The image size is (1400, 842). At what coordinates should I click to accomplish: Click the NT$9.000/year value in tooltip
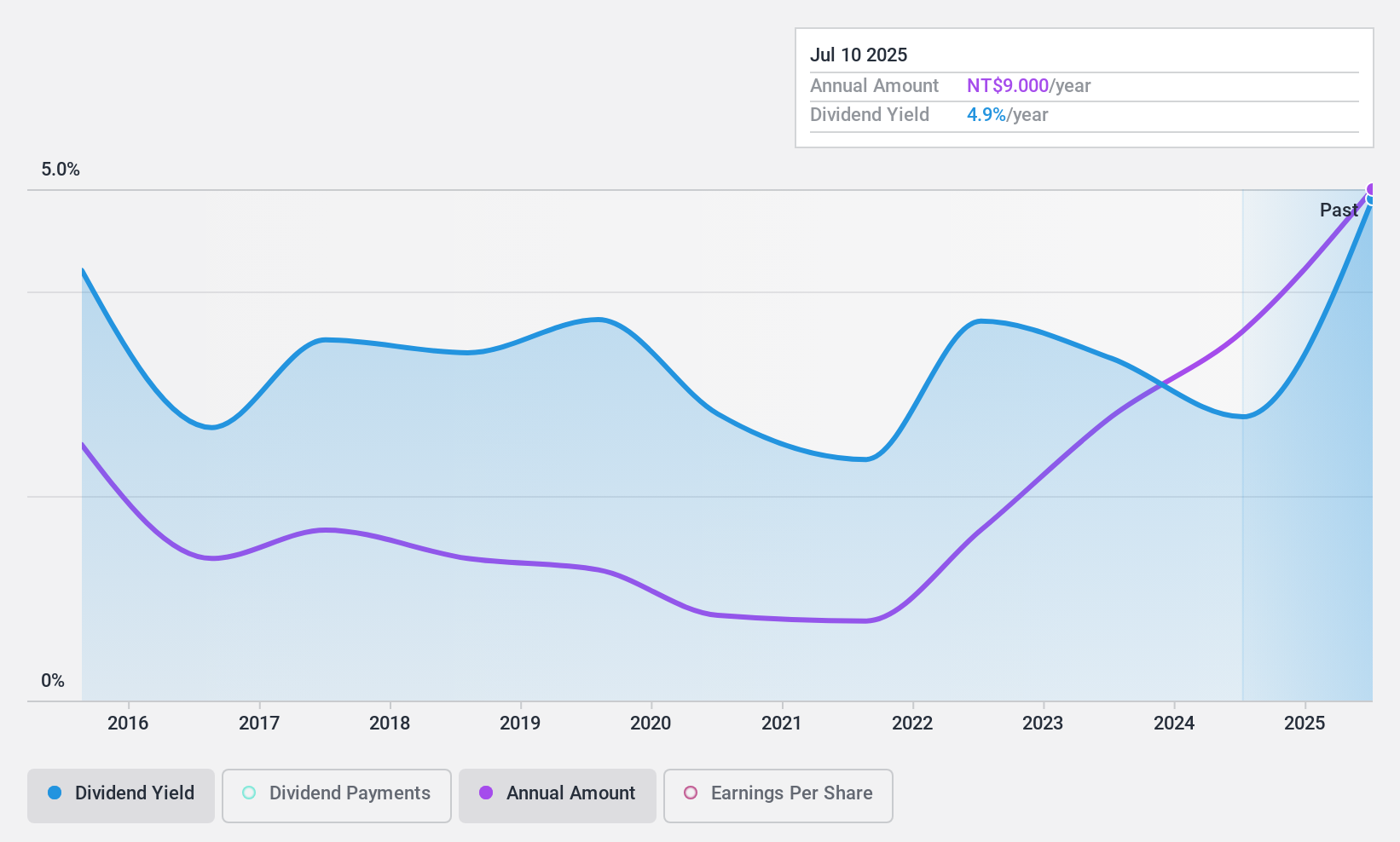pyautogui.click(x=1029, y=86)
